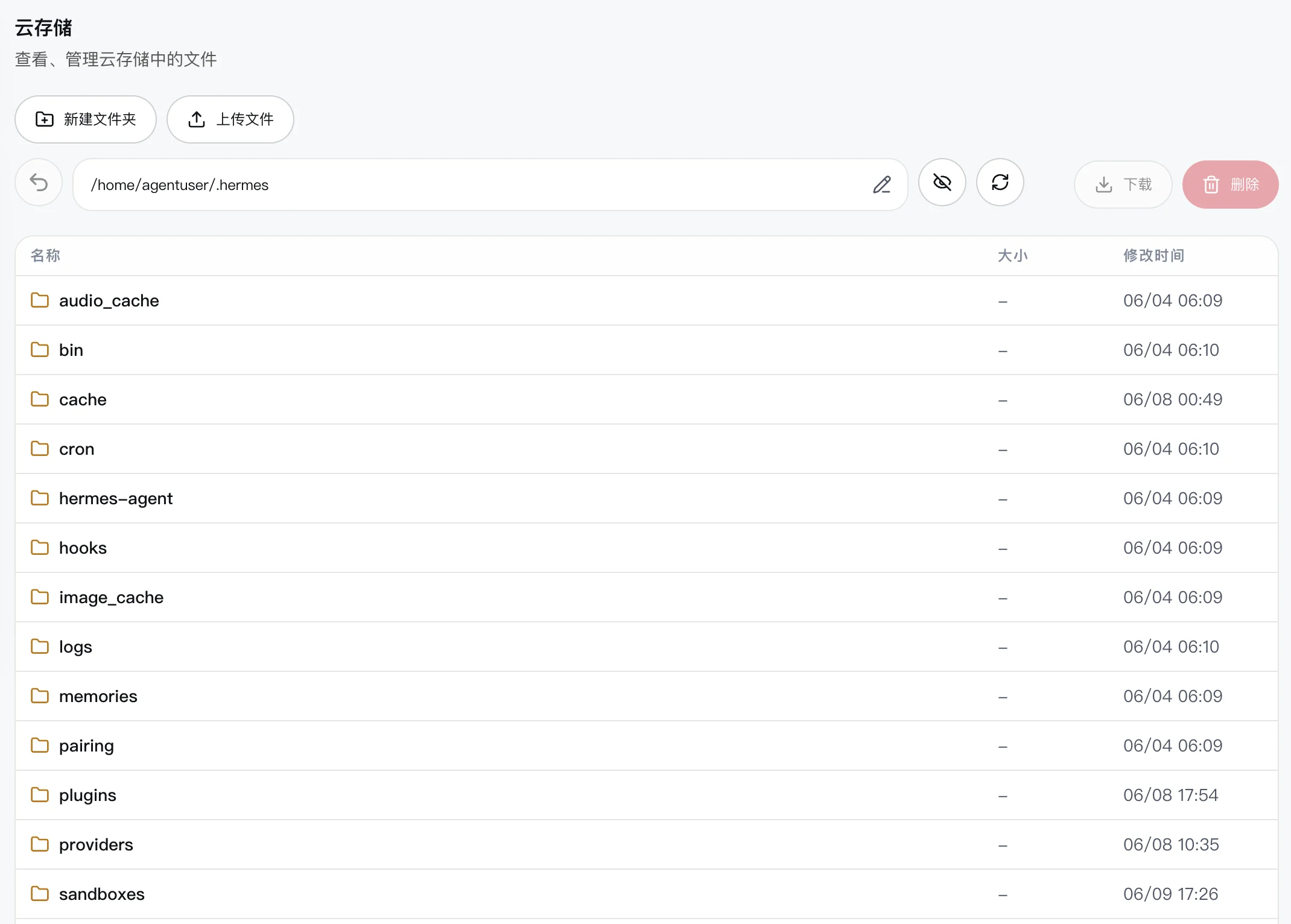Open the cache folder
Viewport: 1291px width, 924px height.
pyautogui.click(x=83, y=399)
